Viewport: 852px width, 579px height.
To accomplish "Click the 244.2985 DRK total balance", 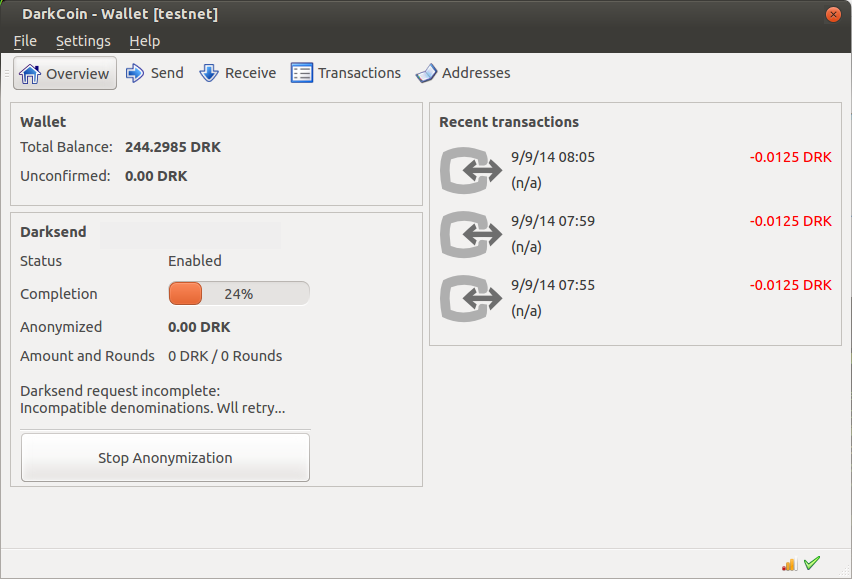I will [x=173, y=147].
